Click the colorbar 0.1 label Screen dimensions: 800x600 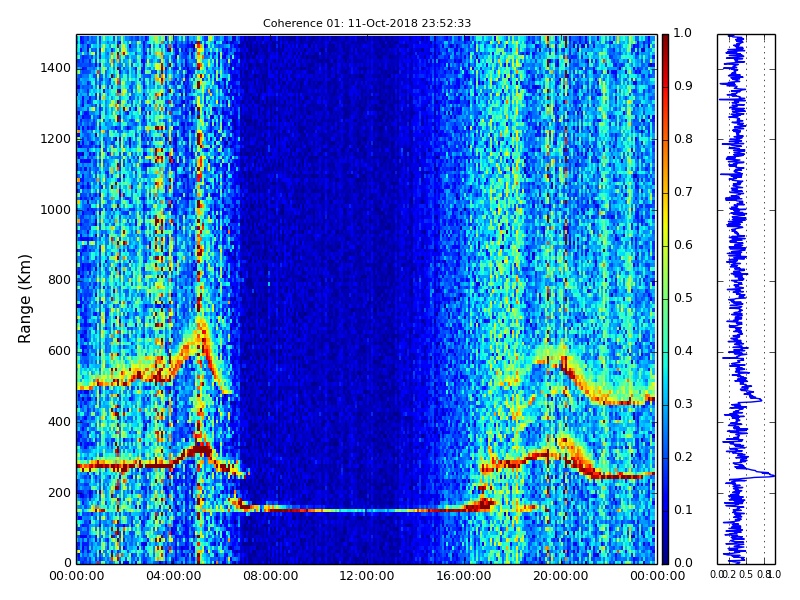pyautogui.click(x=683, y=510)
